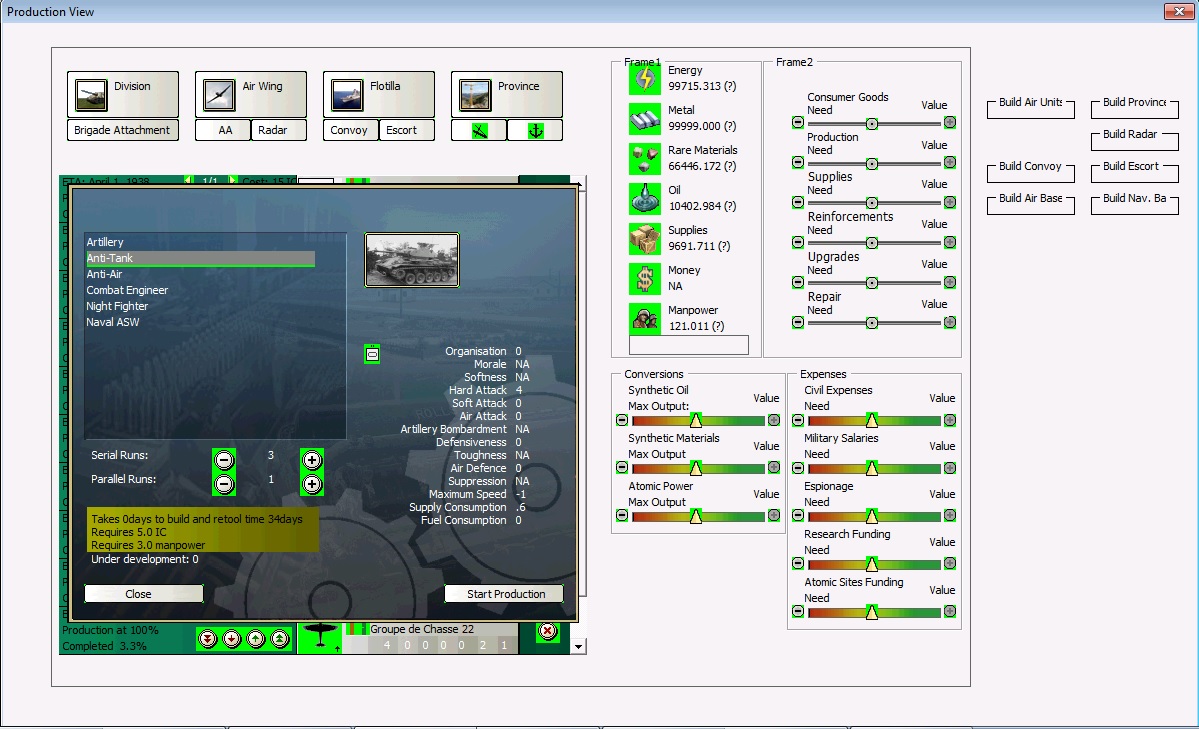
Task: Decrease Consumer Goods slider with minus button
Action: pos(798,123)
